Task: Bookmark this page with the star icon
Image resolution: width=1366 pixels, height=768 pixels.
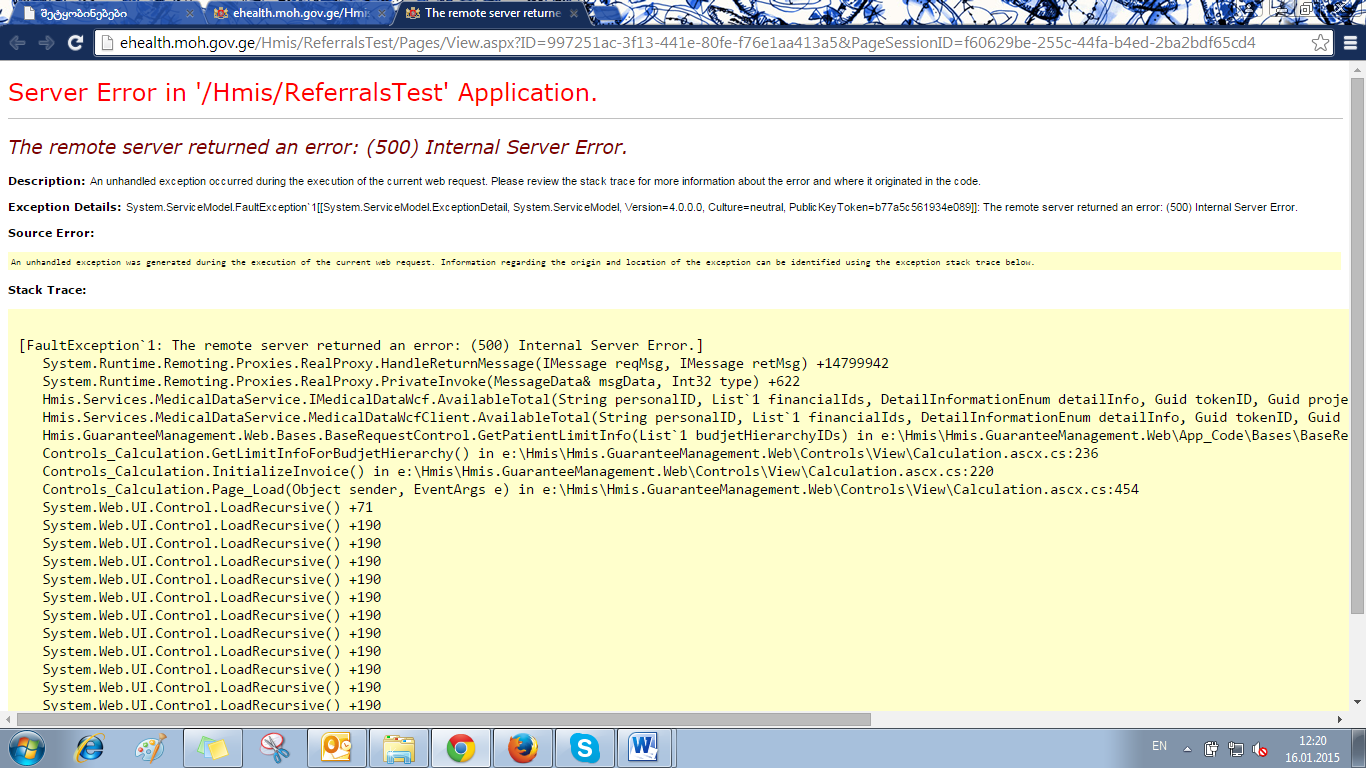Action: (x=1320, y=43)
